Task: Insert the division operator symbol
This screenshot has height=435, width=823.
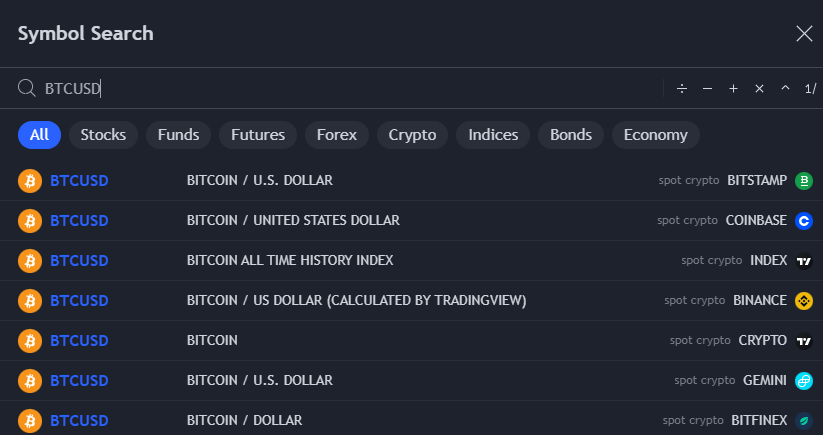Action: pos(682,89)
